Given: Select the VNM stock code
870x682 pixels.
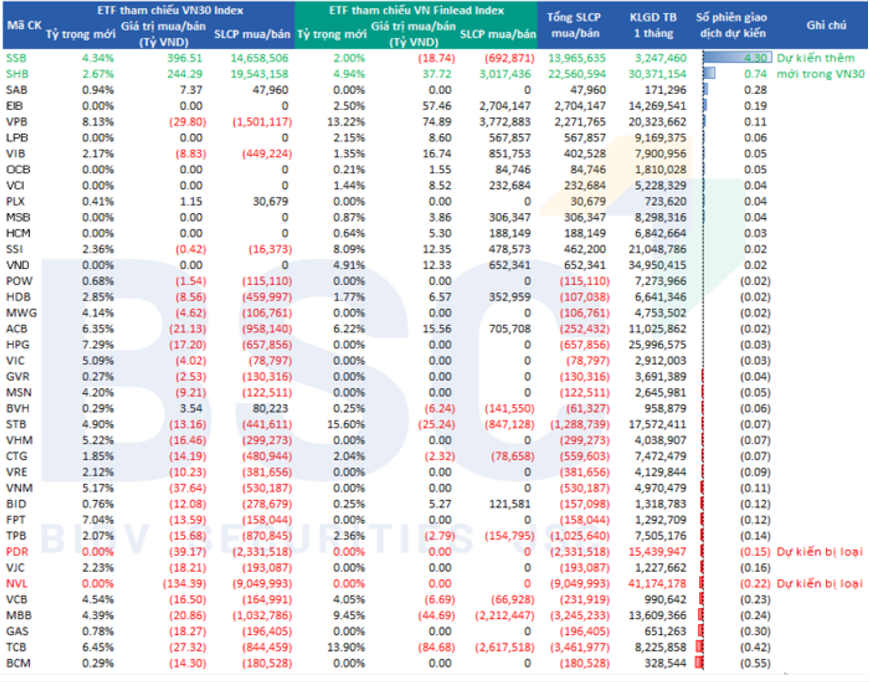Looking at the screenshot, I should click(x=19, y=488).
